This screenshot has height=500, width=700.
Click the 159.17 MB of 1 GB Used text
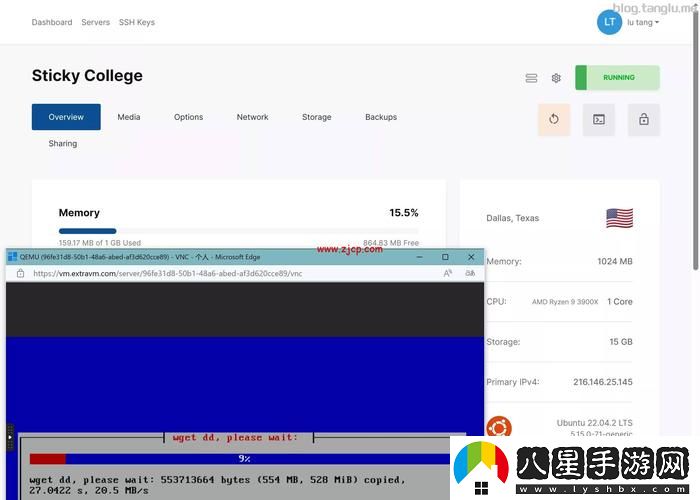100,243
